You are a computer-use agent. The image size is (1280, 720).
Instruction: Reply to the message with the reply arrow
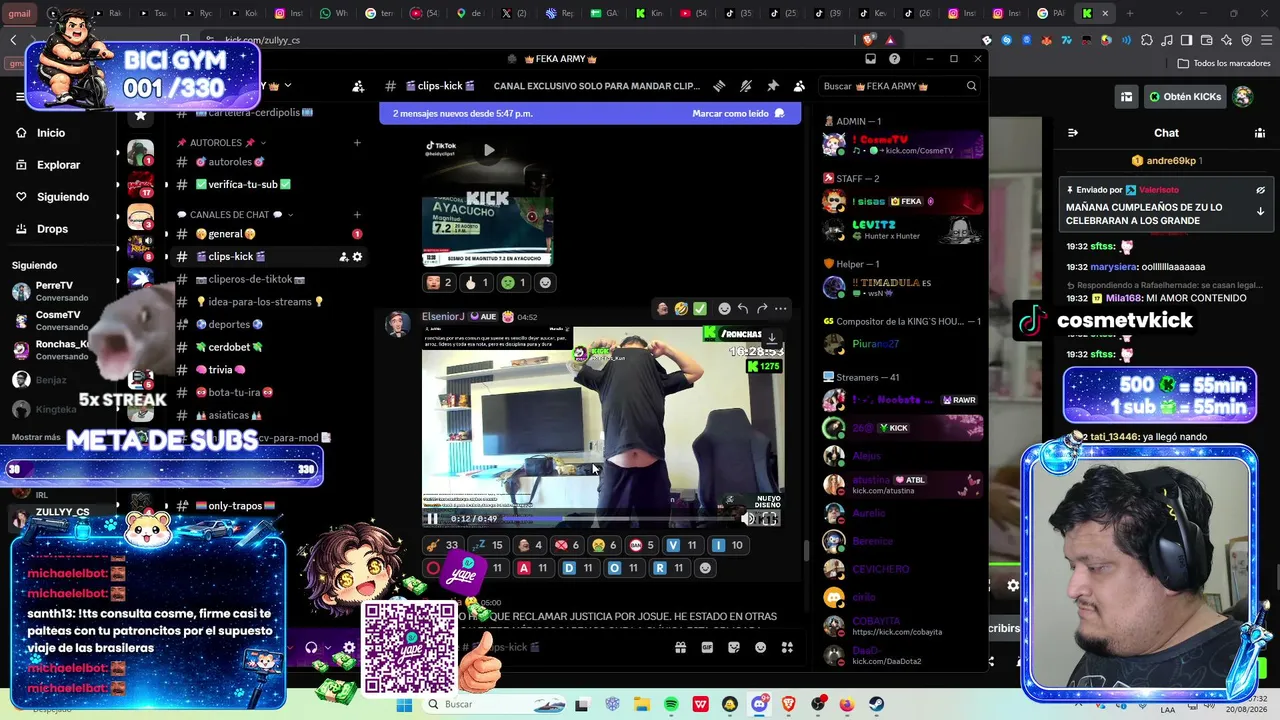[x=743, y=308]
